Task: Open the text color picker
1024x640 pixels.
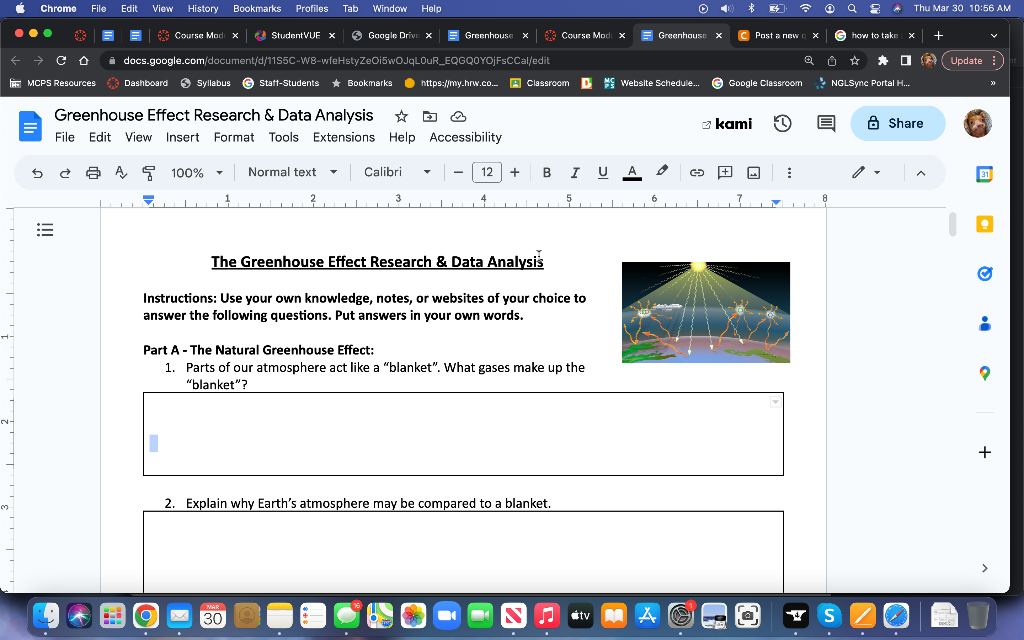Action: point(632,172)
